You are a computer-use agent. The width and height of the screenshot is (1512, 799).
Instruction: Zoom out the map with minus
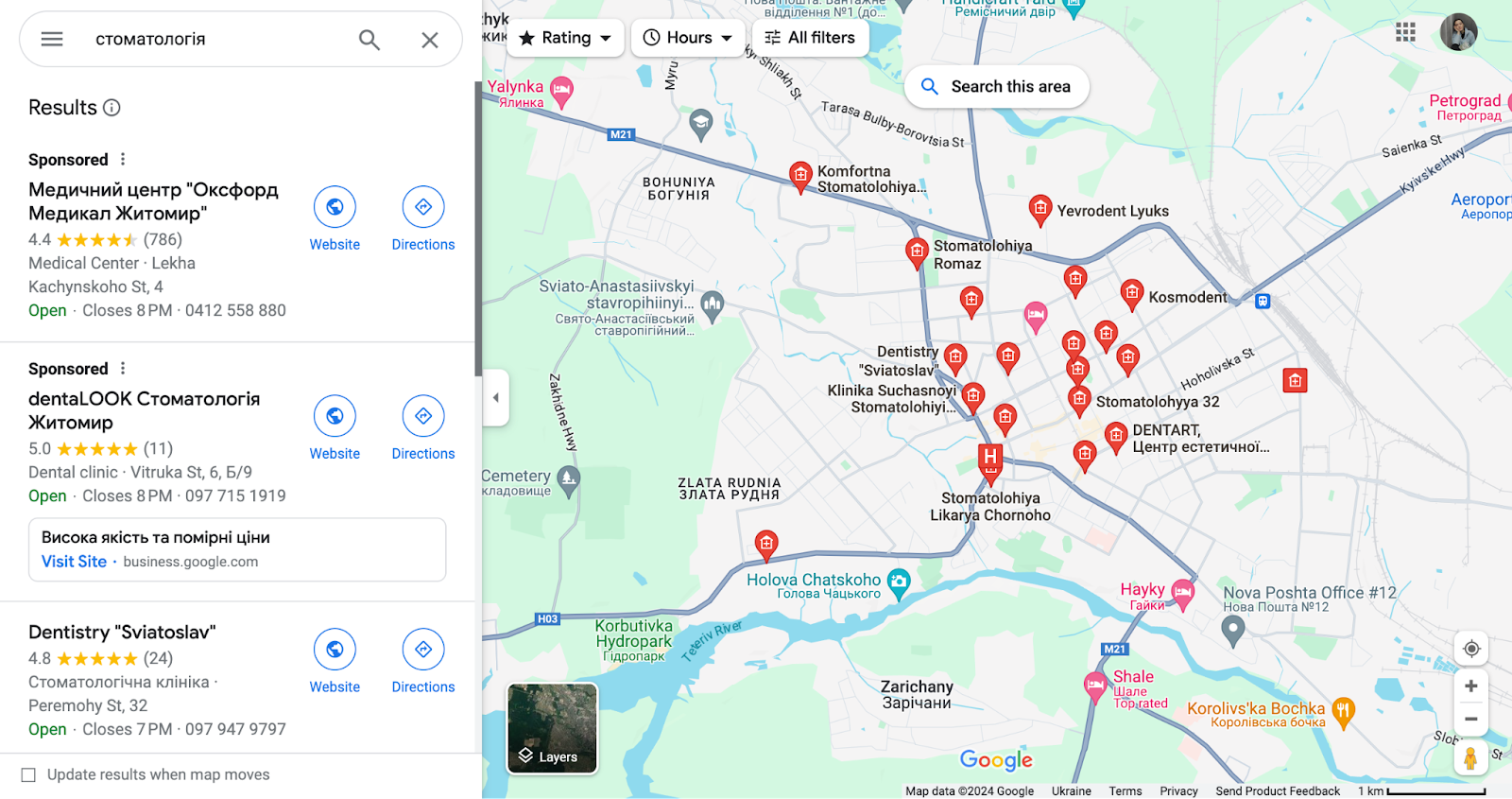[1470, 720]
